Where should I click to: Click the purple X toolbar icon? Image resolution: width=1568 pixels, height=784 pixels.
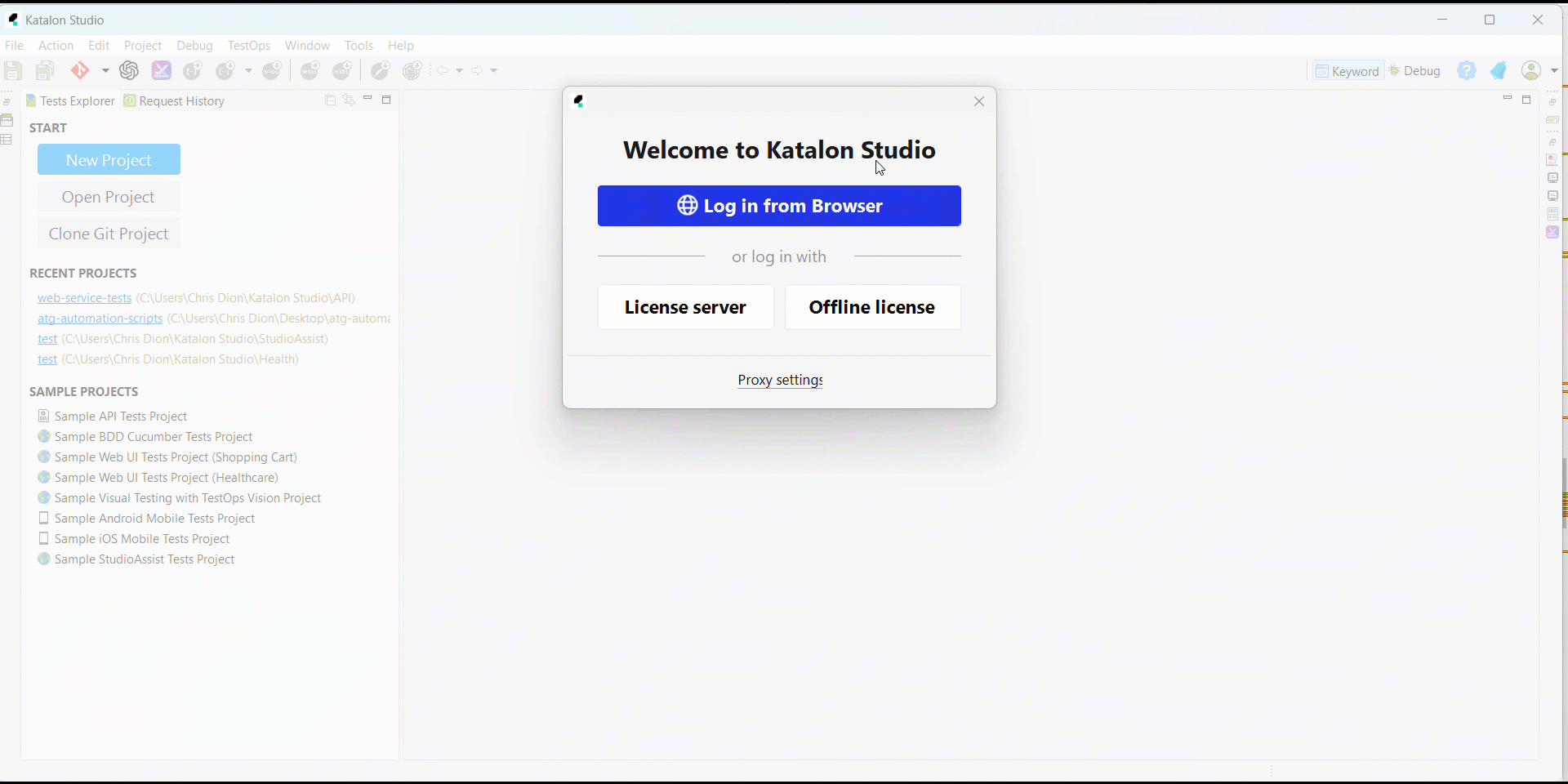click(162, 70)
